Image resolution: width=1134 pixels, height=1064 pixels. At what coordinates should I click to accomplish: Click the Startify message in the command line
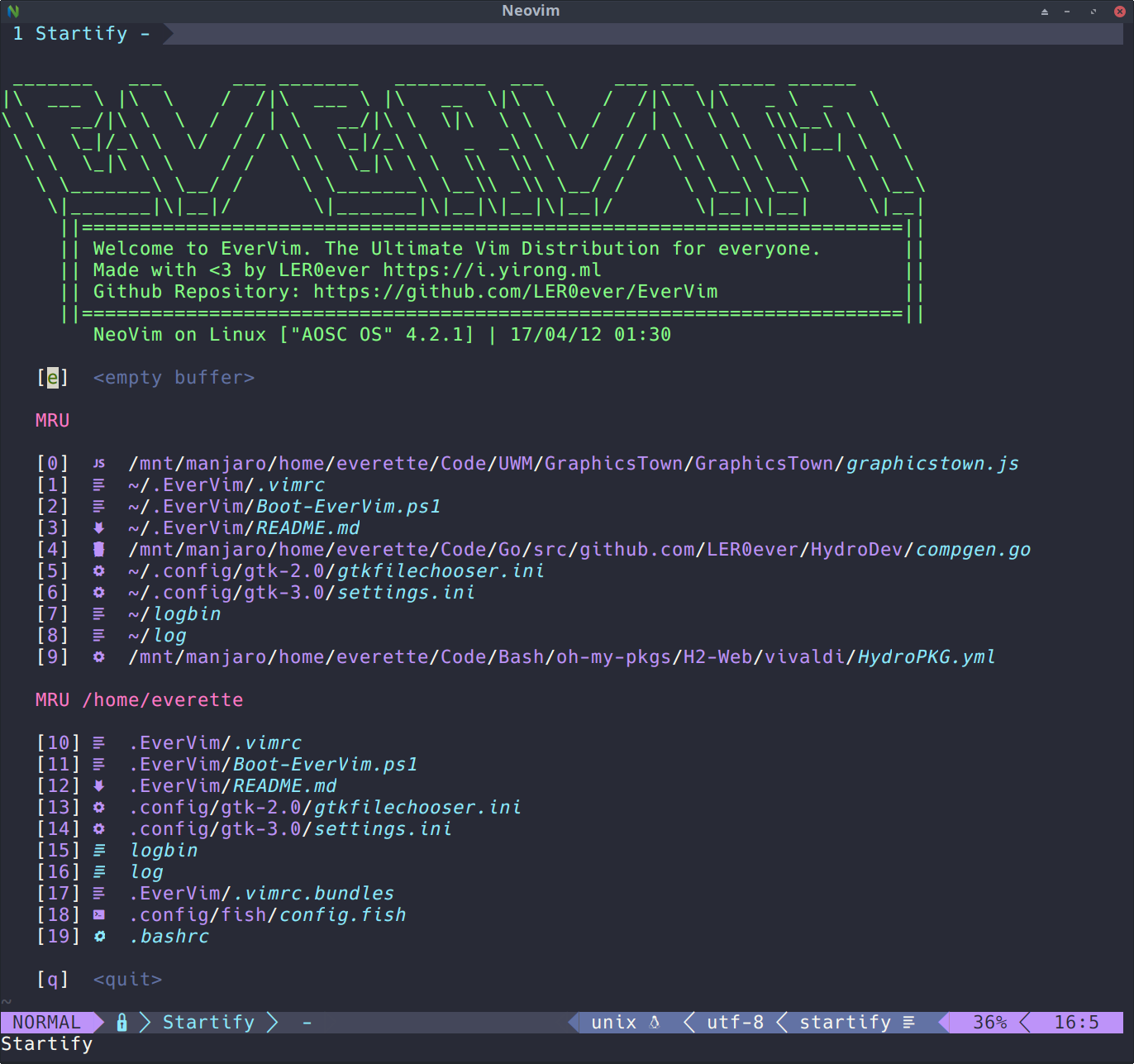47,1044
